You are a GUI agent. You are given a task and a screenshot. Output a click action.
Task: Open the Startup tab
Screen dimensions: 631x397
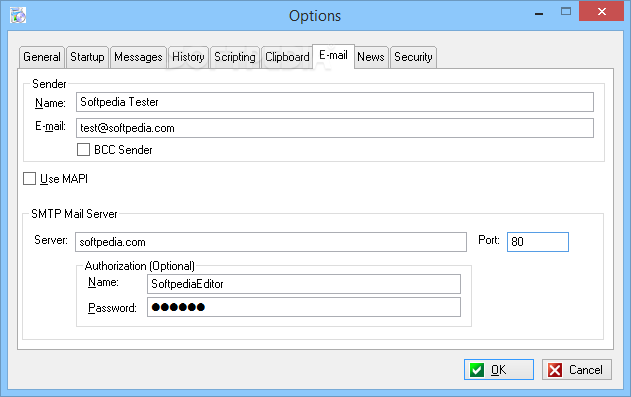[x=87, y=57]
